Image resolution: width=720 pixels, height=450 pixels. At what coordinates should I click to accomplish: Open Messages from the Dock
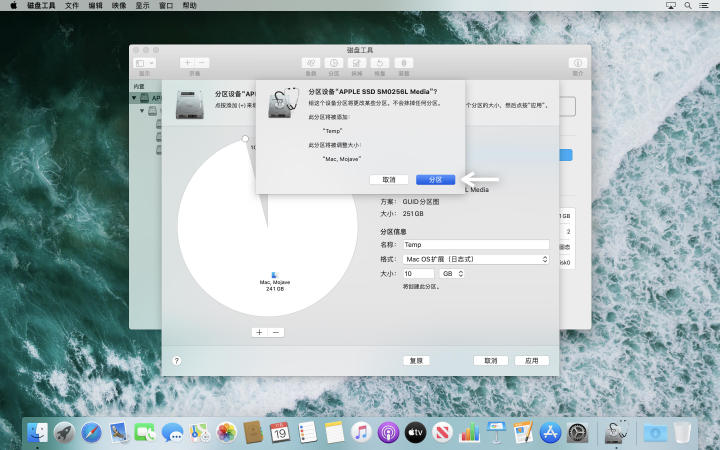172,433
